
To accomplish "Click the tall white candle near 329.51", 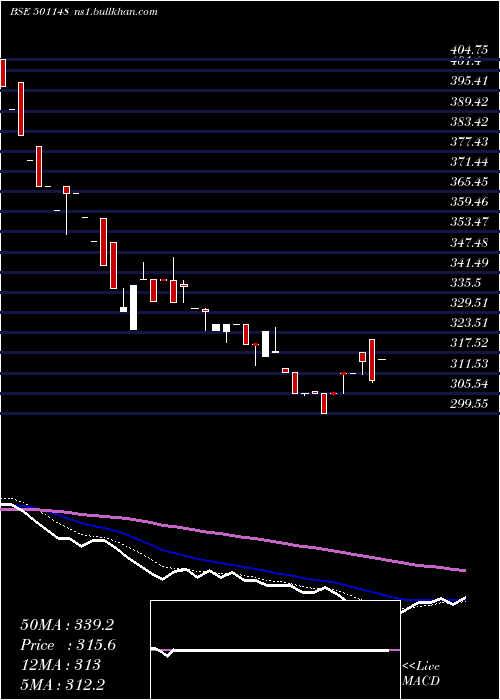I will [x=133, y=308].
